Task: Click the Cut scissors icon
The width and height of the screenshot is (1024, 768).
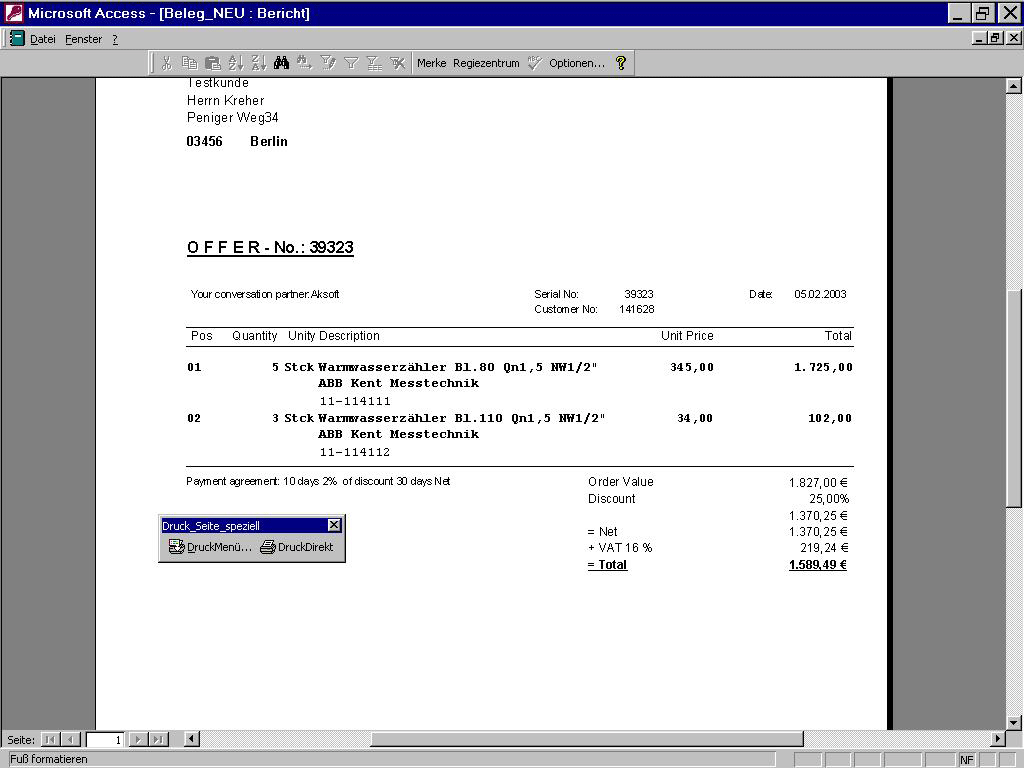Action: (166, 63)
